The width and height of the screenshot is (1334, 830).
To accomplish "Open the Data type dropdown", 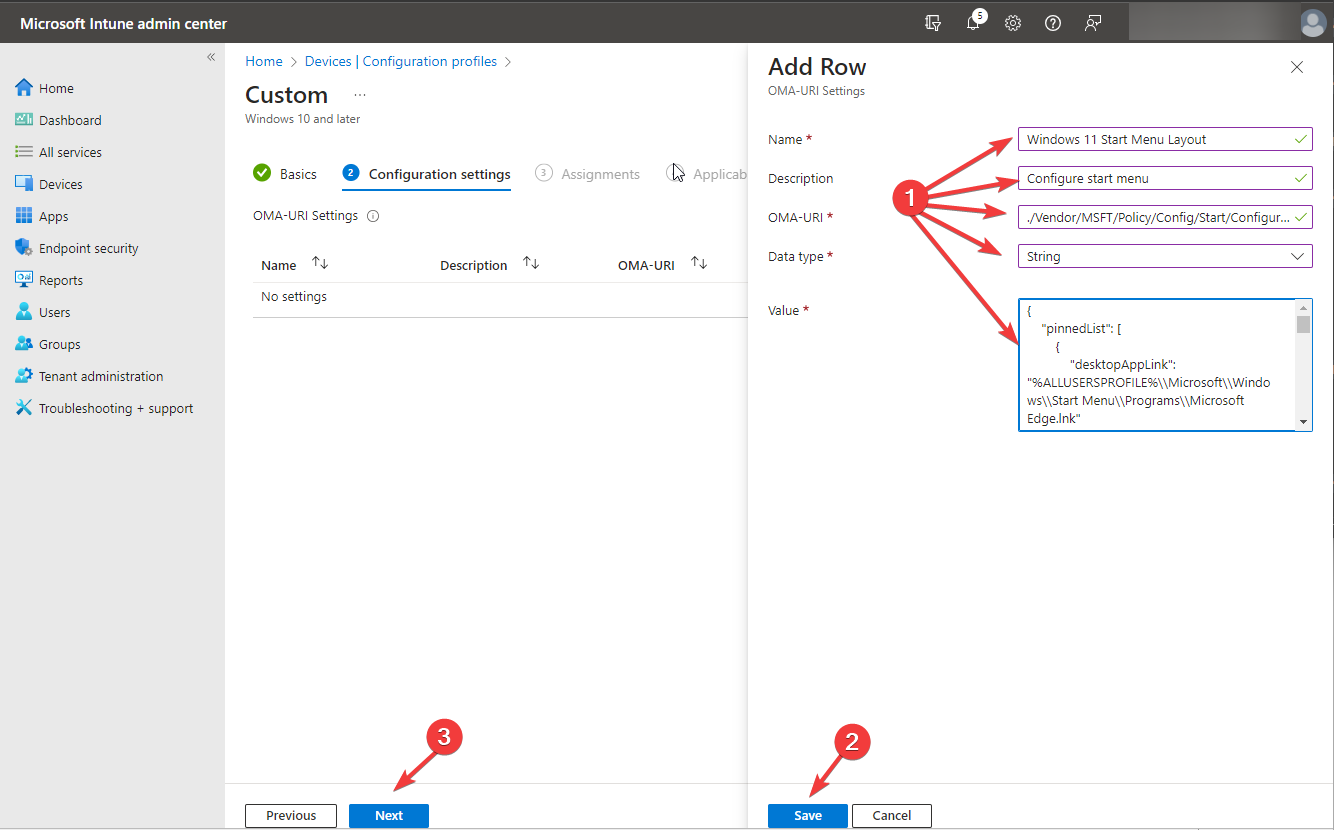I will [x=1165, y=256].
